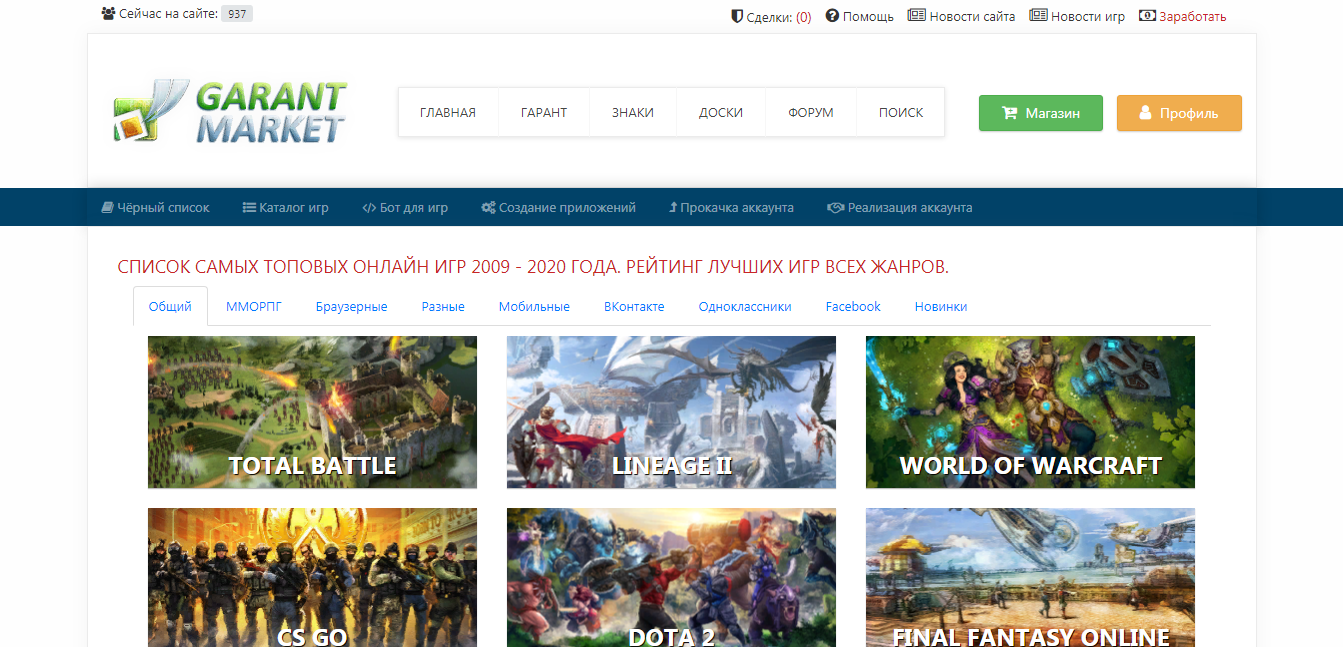
Task: Click the code icon beside Бот для игр
Action: (x=369, y=208)
